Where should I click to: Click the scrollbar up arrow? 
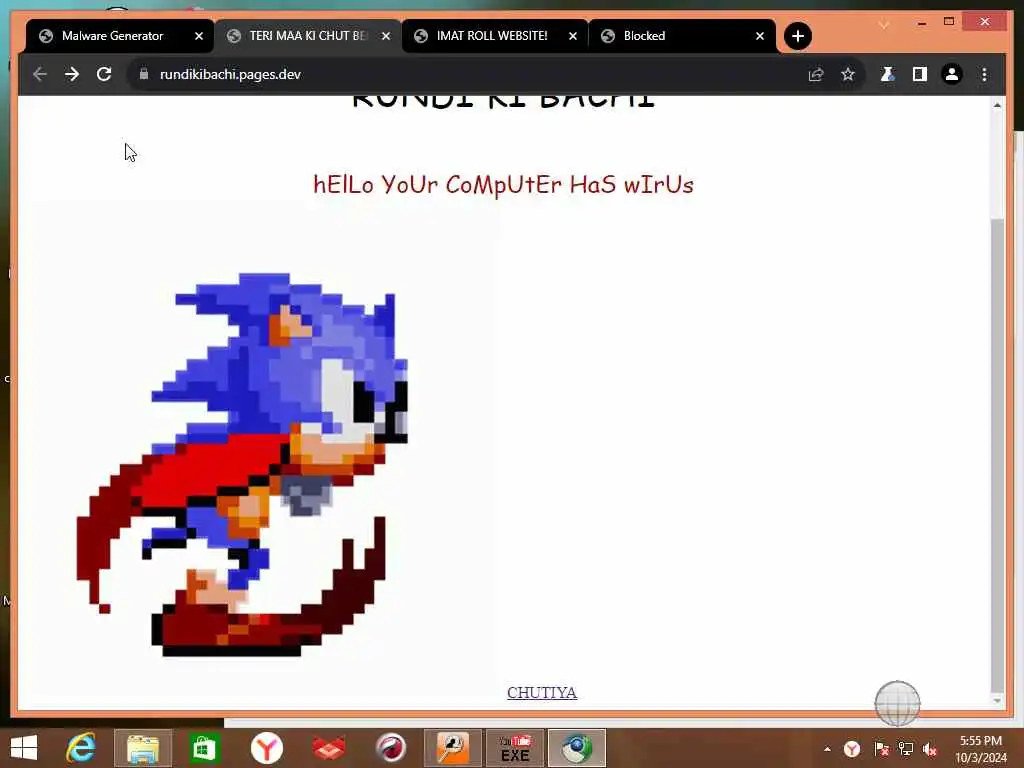point(997,105)
